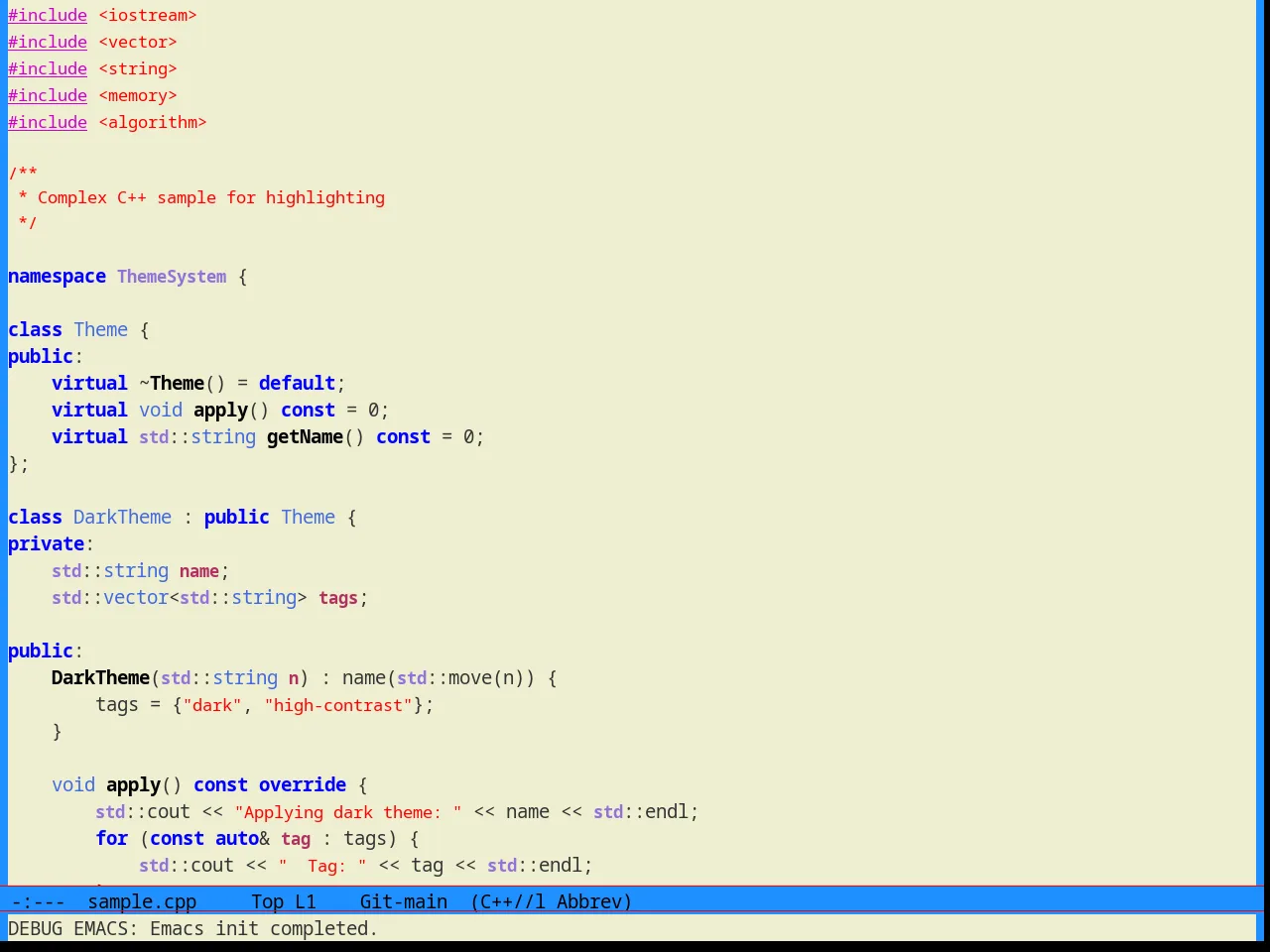Click the tags member in the vector declaration
This screenshot has height=952, width=1270.
[x=338, y=597]
